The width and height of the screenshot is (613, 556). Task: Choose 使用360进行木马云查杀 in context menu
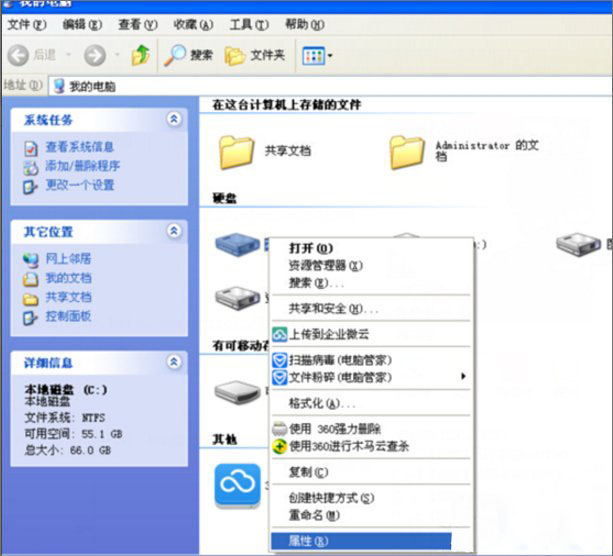[x=371, y=446]
